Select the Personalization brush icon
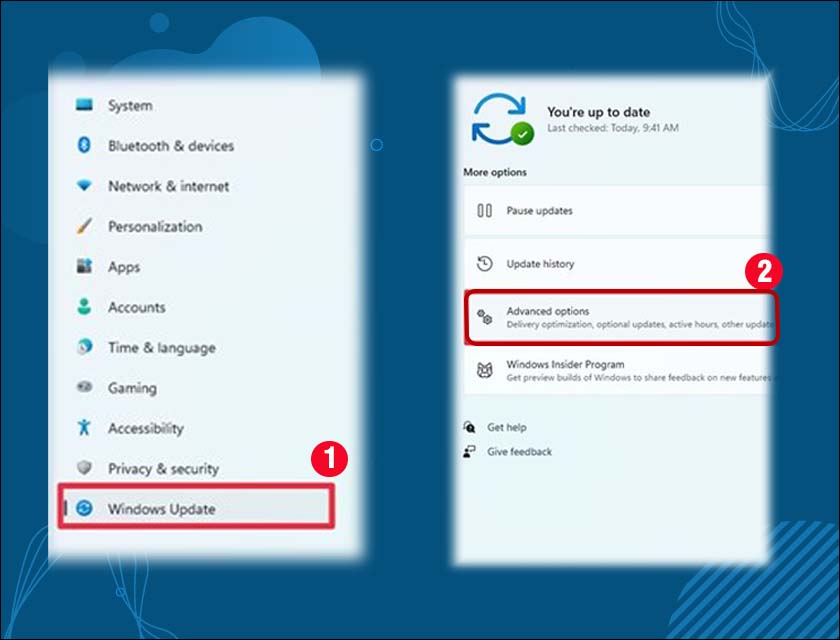The image size is (840, 640). 88,226
